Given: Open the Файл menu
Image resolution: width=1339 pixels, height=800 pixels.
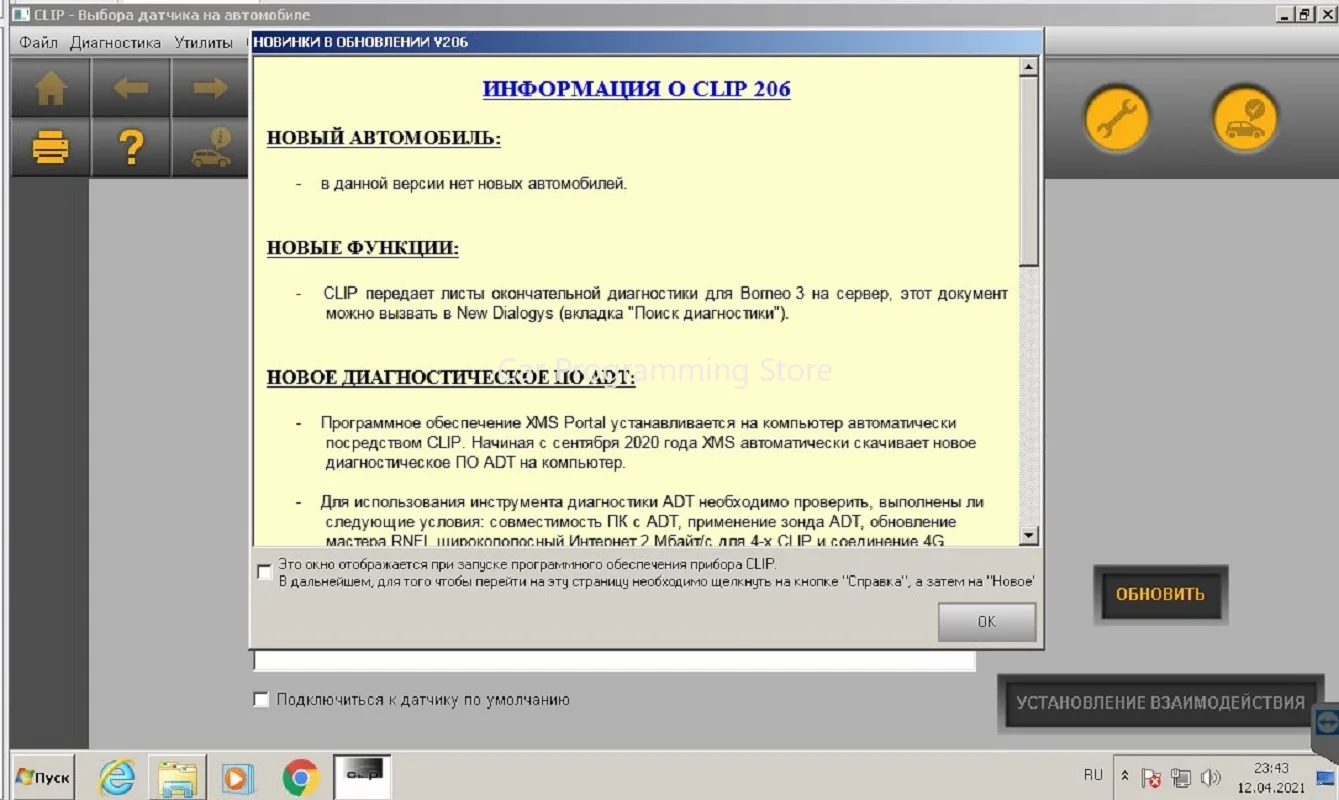Looking at the screenshot, I should click(38, 43).
